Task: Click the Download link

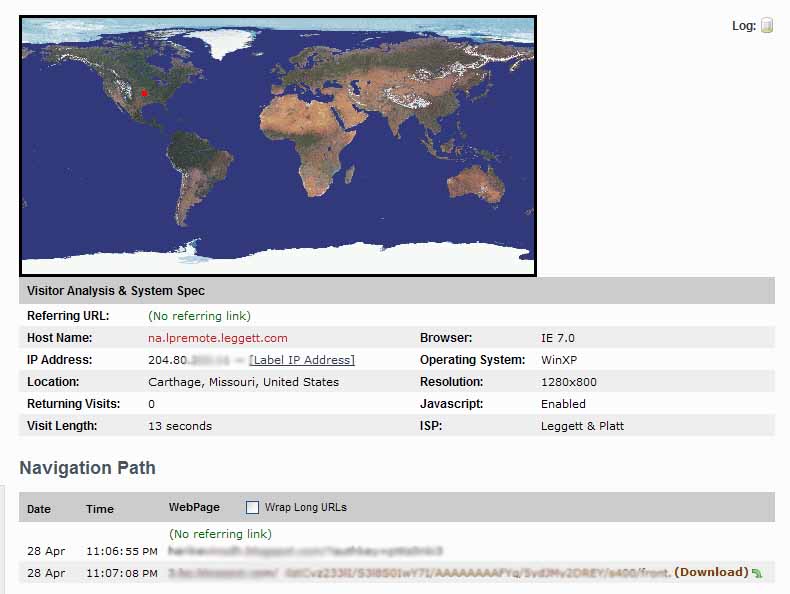Action: click(711, 572)
